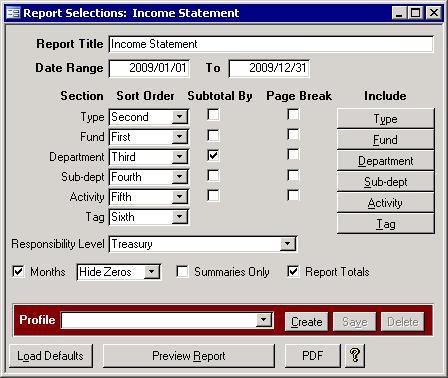Open the Type sort order dropdown
The width and height of the screenshot is (448, 378).
(180, 117)
